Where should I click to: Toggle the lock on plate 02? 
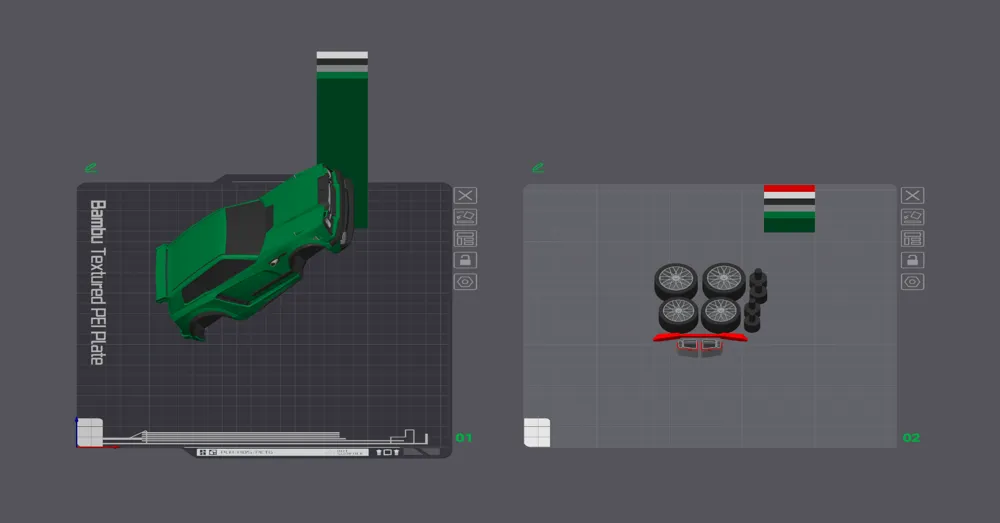(x=912, y=260)
